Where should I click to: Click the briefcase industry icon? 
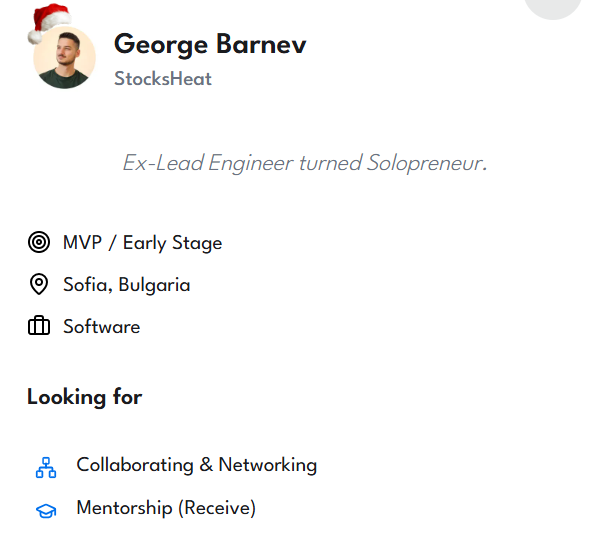coord(39,327)
